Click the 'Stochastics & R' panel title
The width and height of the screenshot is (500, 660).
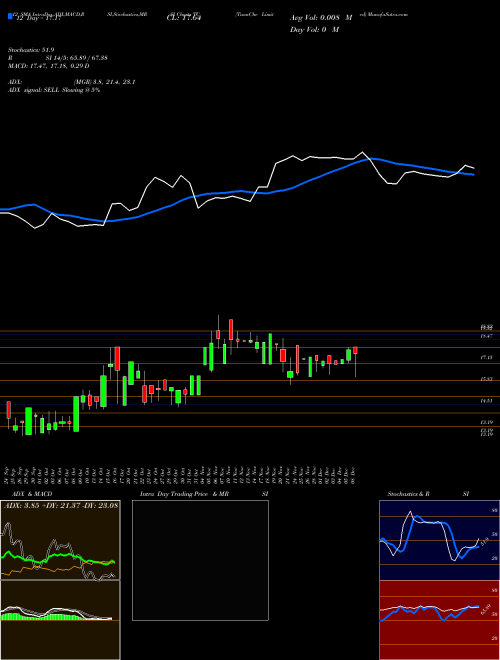click(x=409, y=494)
